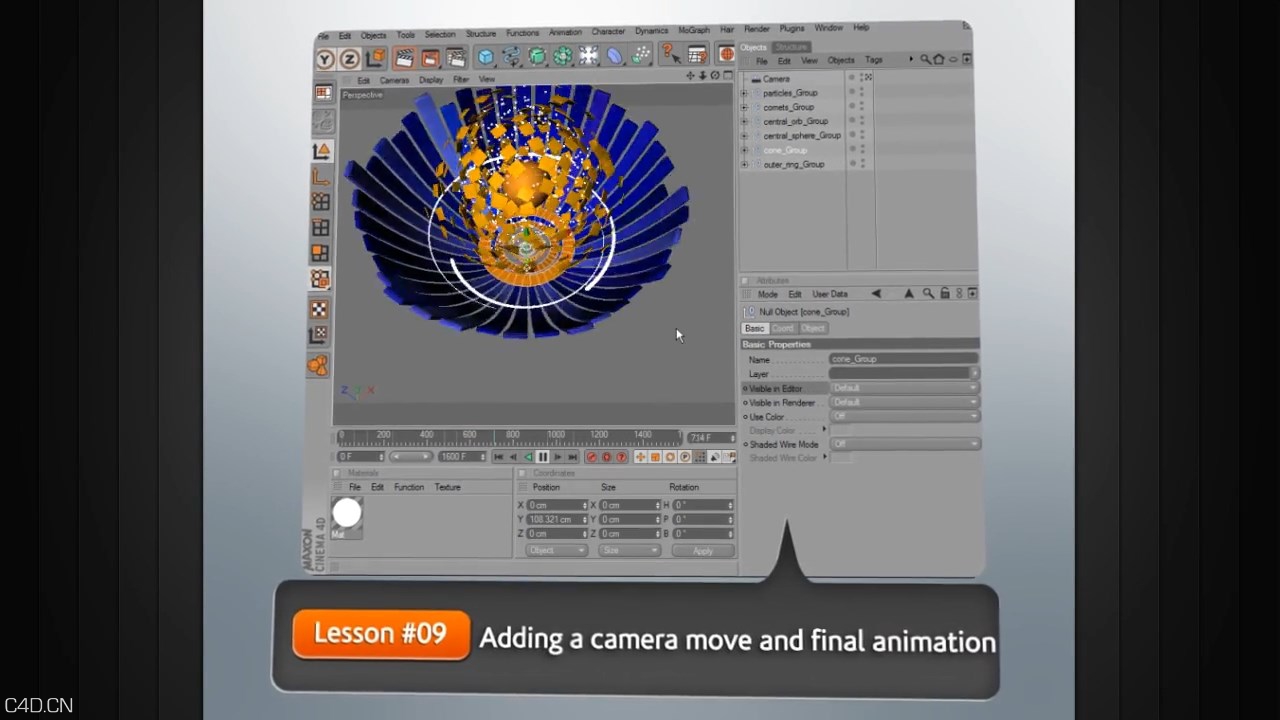Click the Mat material preview sphere
Viewport: 1280px width, 720px height.
click(x=347, y=513)
